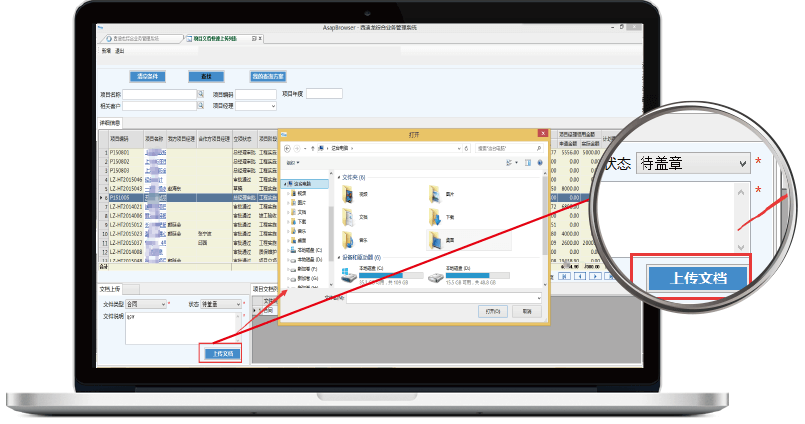This screenshot has height=424, width=805.
Task: Click the small 上传文档 button
Action: coord(223,353)
